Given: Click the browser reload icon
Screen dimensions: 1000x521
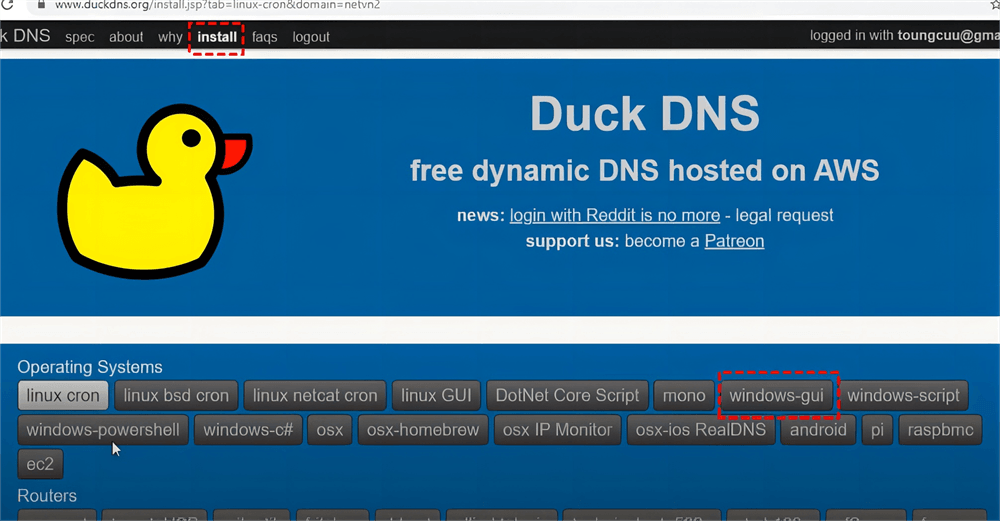Looking at the screenshot, I should 7,4.
